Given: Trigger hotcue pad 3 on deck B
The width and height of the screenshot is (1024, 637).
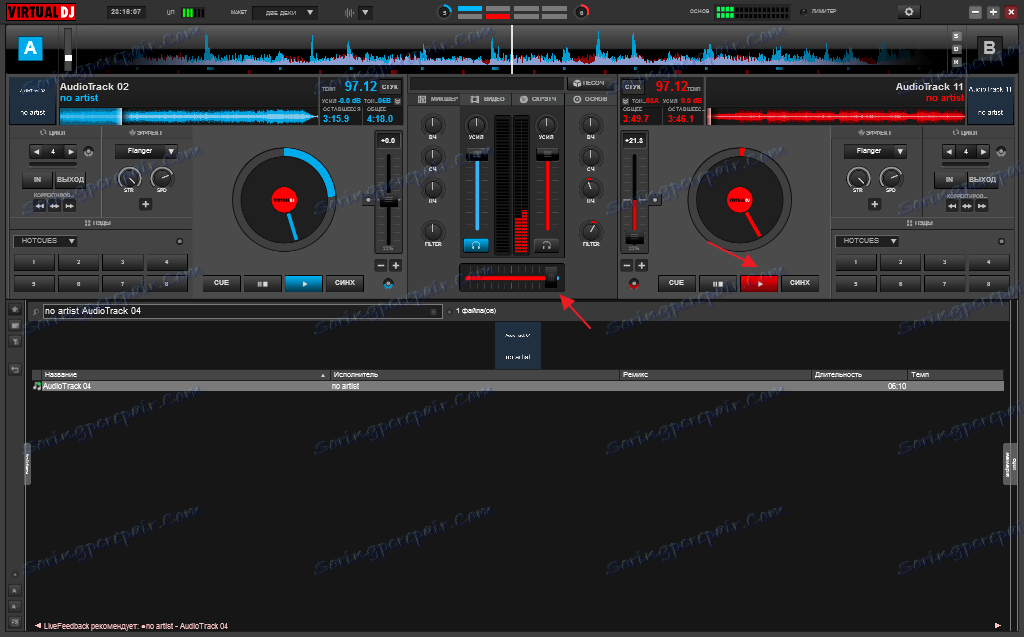Looking at the screenshot, I should [x=944, y=262].
